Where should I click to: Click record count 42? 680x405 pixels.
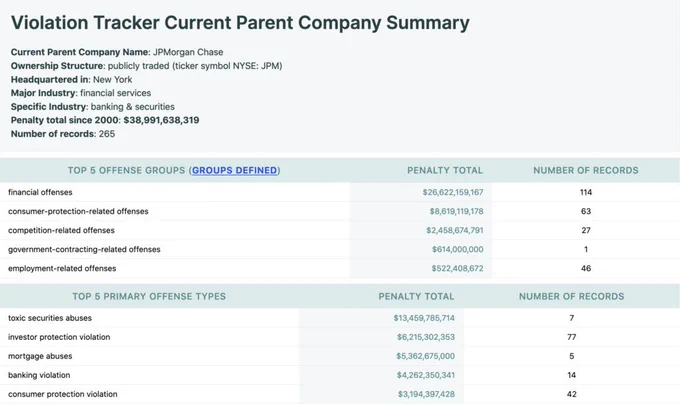pyautogui.click(x=572, y=394)
